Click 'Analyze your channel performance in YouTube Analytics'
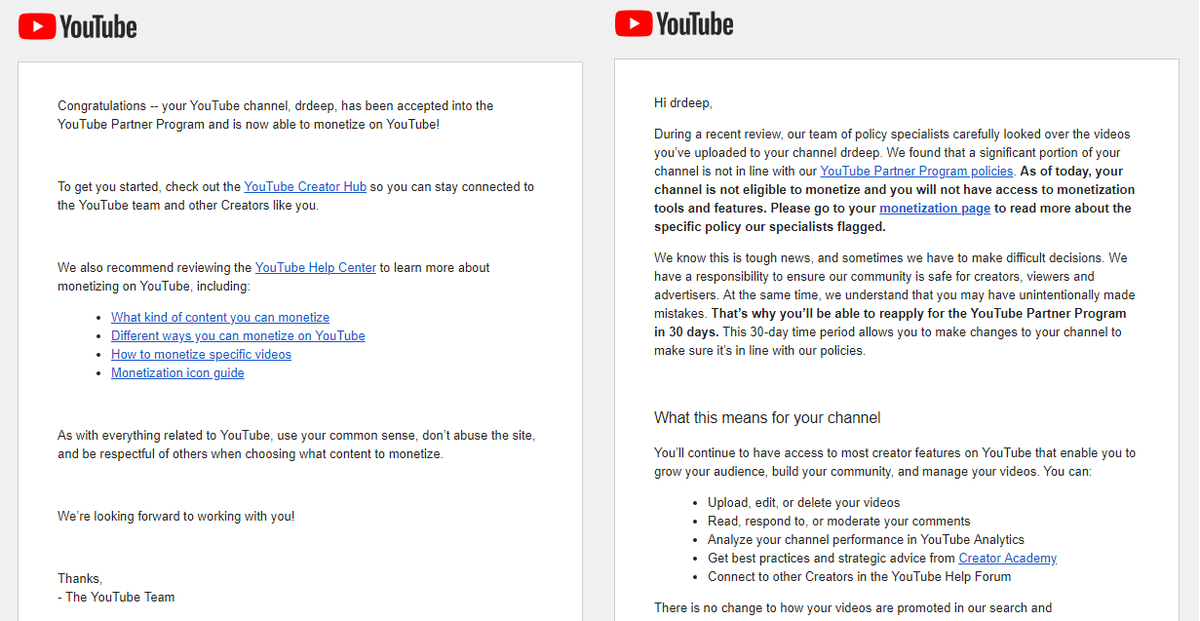1200x621 pixels. pos(866,540)
